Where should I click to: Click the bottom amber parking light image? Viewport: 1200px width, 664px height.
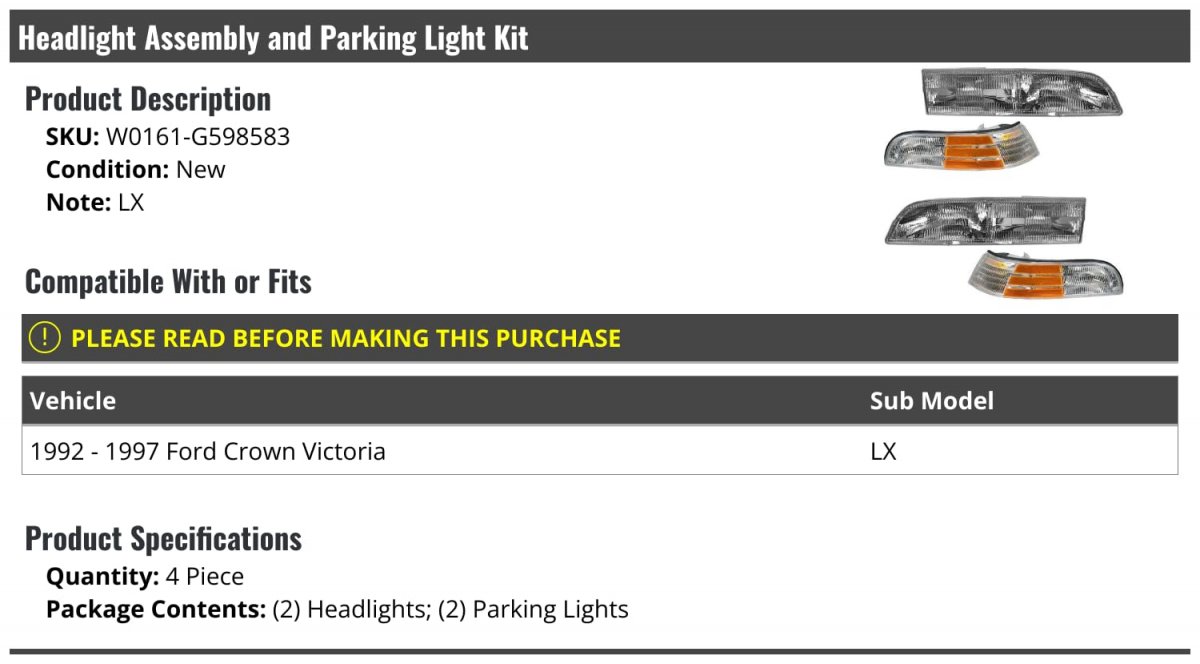pyautogui.click(x=1046, y=275)
